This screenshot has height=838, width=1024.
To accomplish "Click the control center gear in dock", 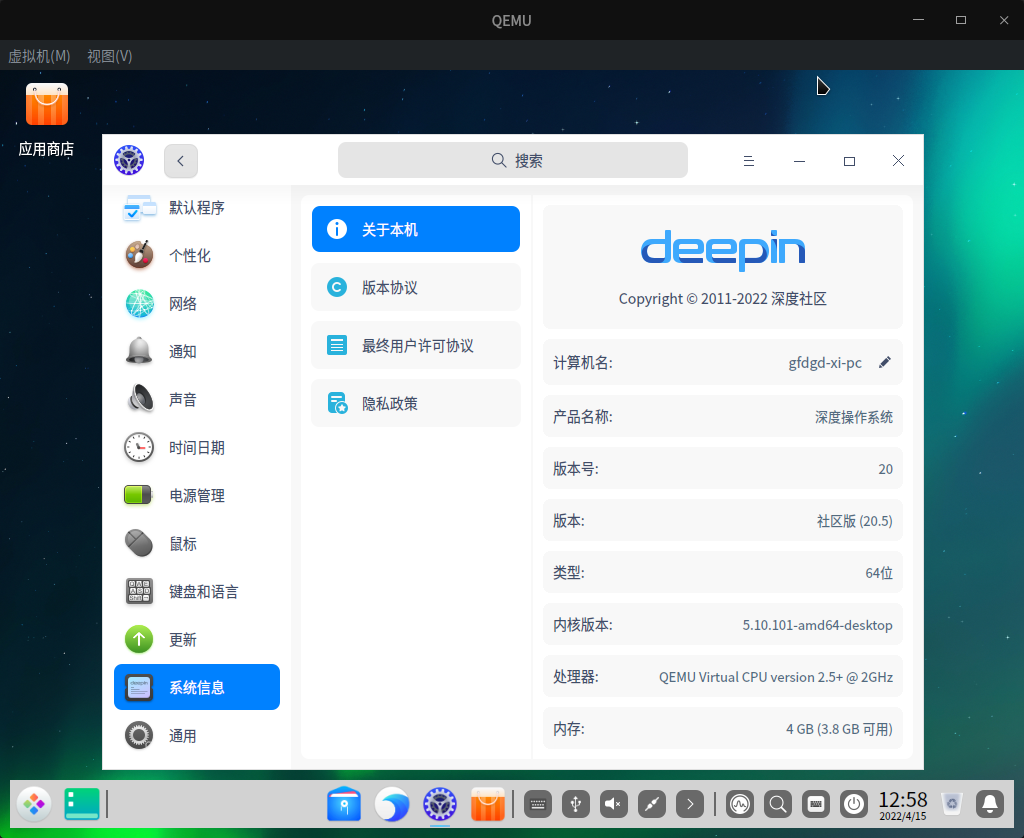I will click(440, 804).
